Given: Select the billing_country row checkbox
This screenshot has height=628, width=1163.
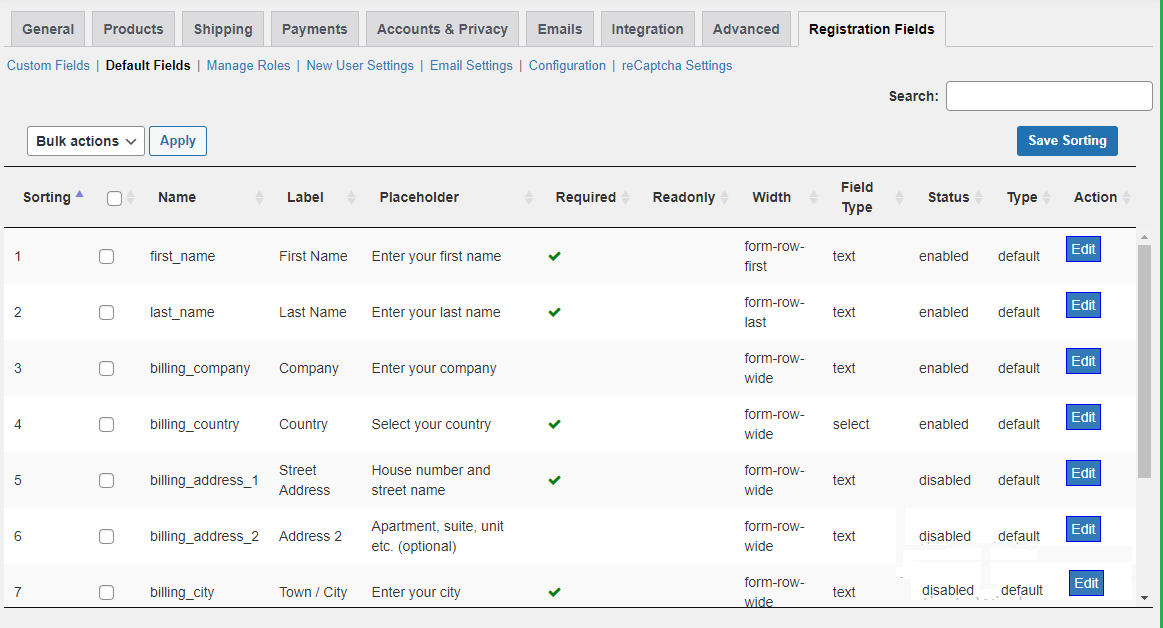Looking at the screenshot, I should pyautogui.click(x=107, y=424).
